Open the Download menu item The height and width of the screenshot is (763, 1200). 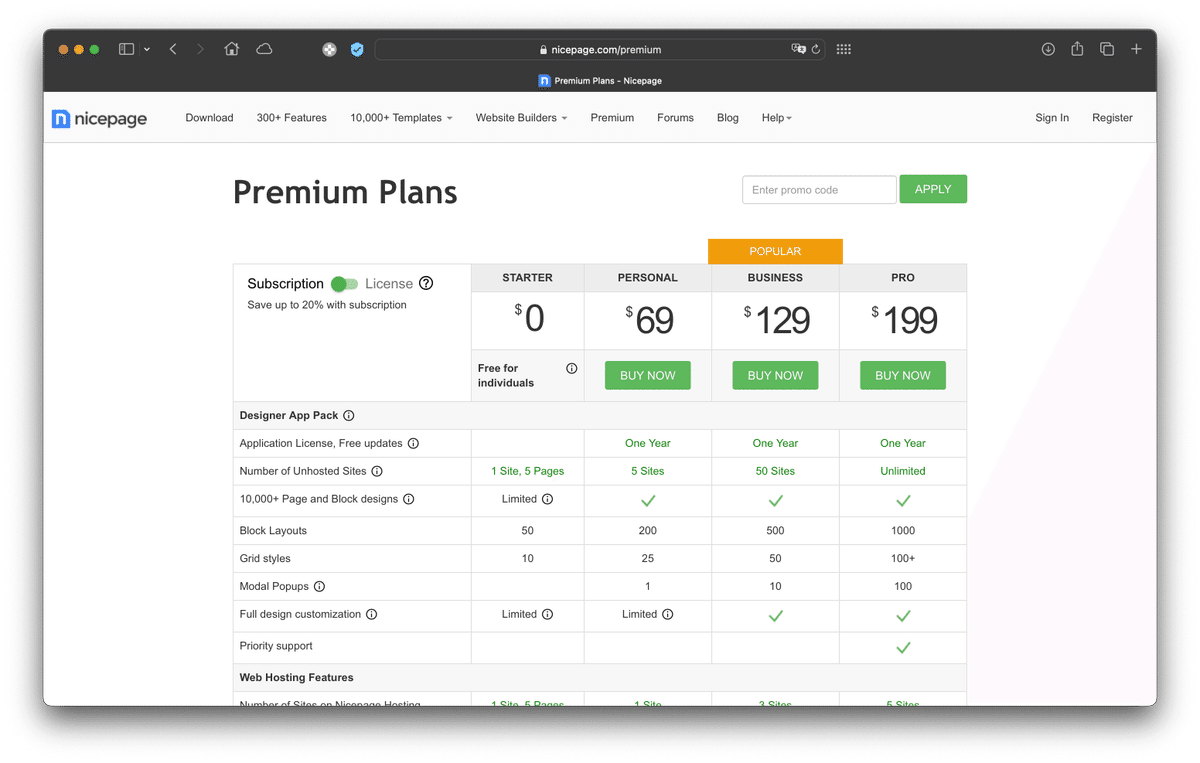tap(209, 118)
